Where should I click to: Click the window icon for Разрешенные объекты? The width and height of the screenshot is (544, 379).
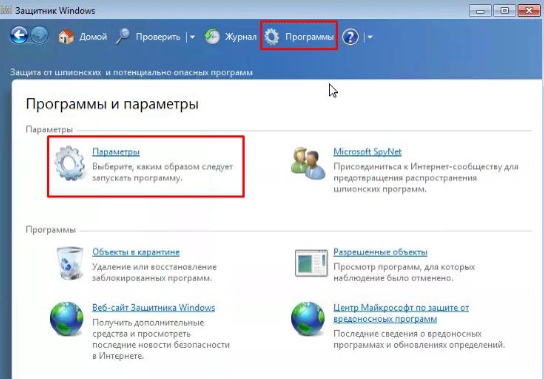pos(311,263)
